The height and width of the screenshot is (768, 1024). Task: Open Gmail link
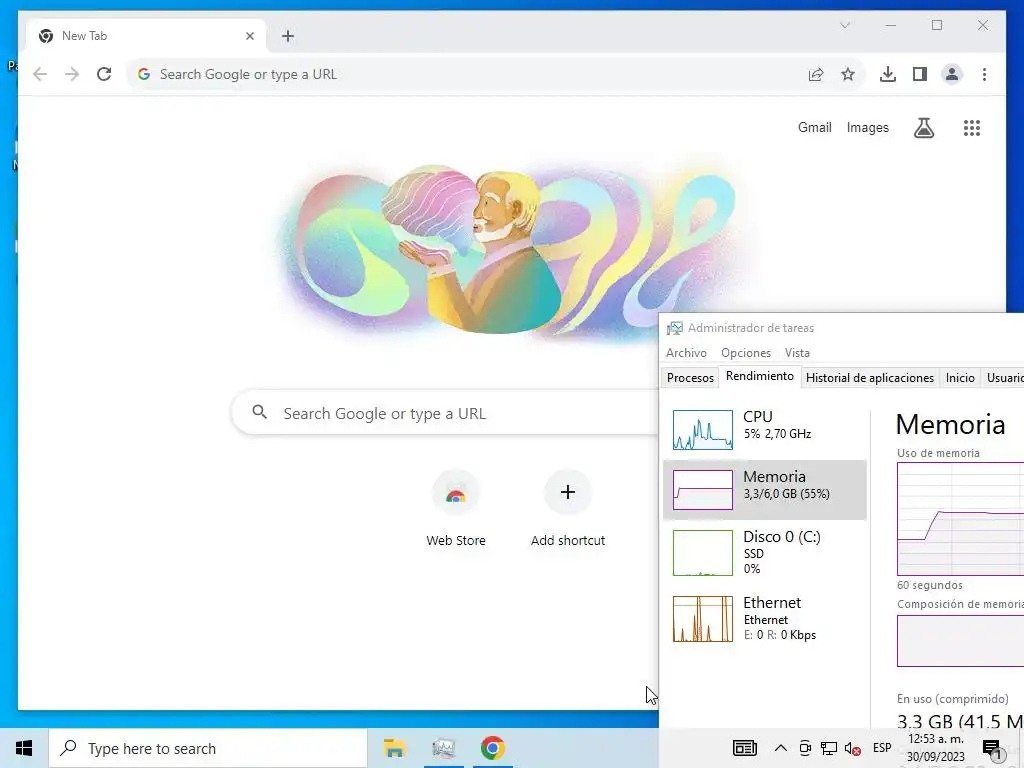pos(814,127)
